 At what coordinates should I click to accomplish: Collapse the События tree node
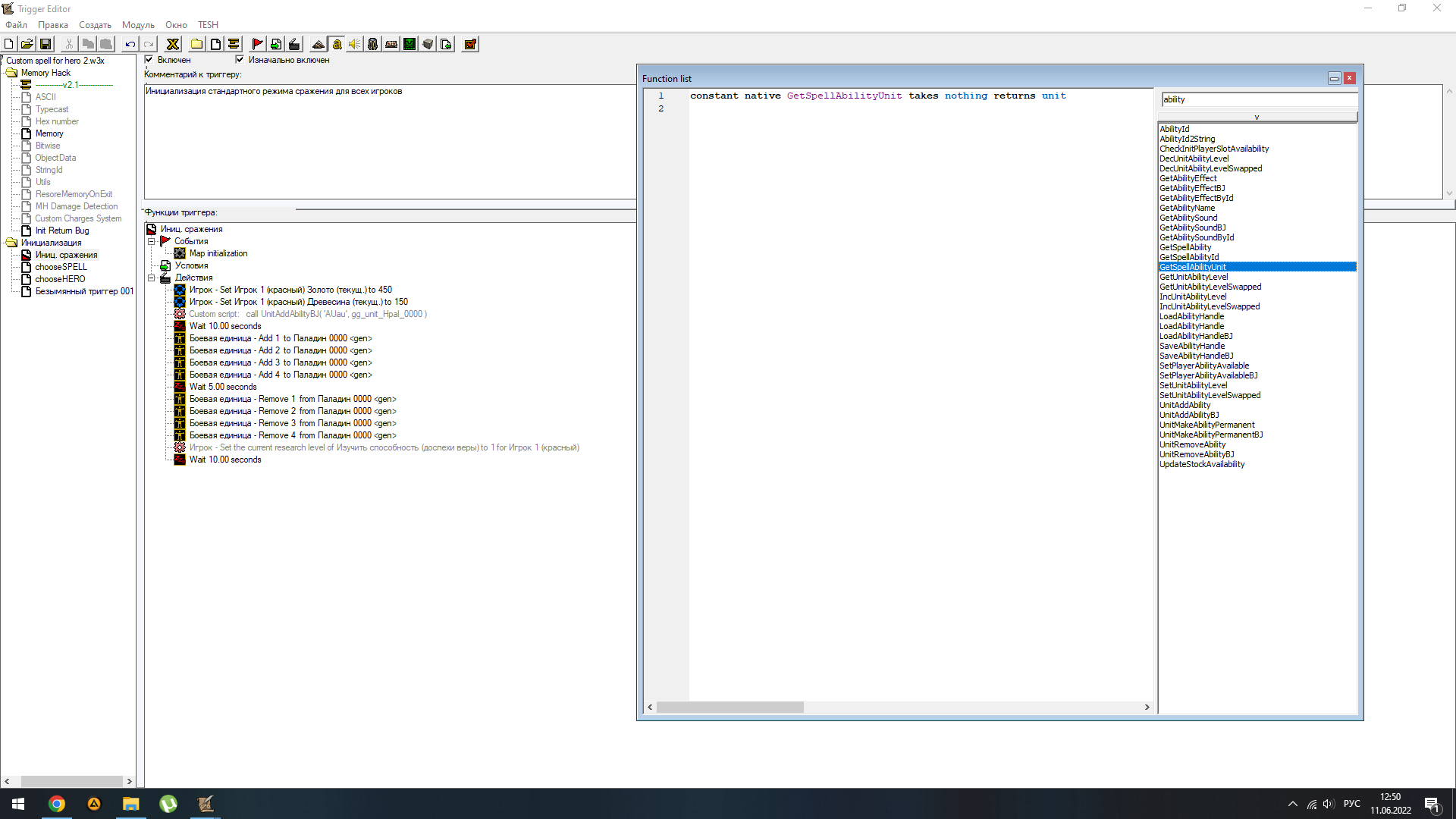pyautogui.click(x=151, y=241)
